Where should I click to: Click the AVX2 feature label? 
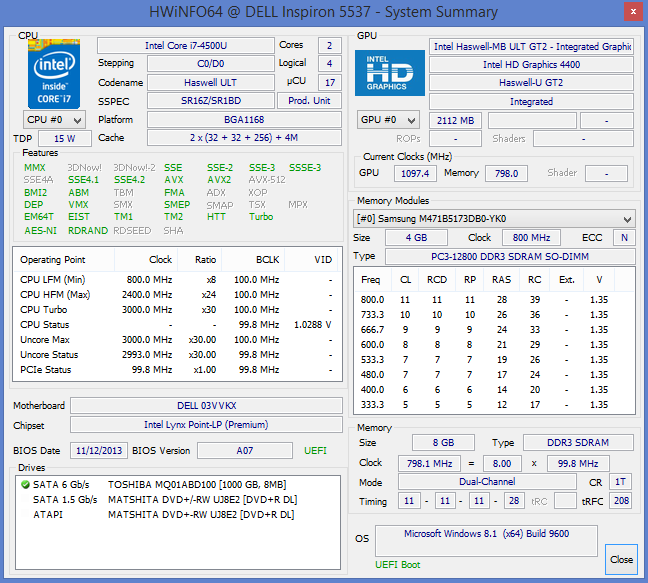pos(219,180)
